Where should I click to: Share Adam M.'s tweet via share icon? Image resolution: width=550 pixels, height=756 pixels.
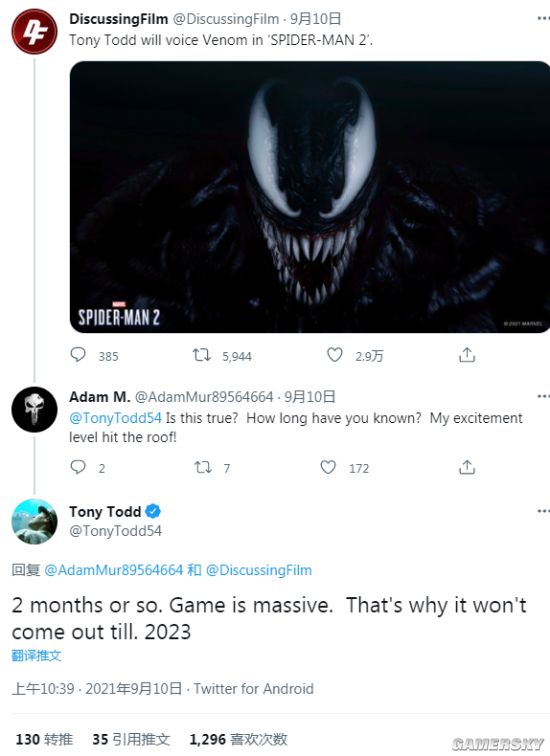pos(467,467)
